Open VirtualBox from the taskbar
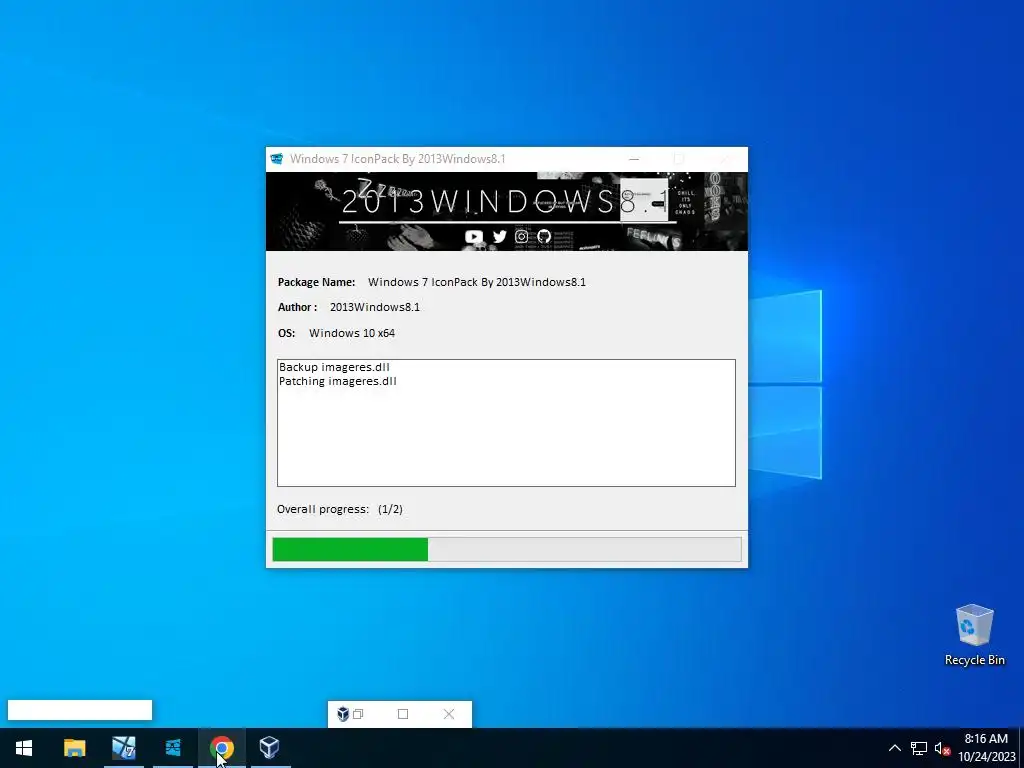The image size is (1024, 768). [270, 748]
